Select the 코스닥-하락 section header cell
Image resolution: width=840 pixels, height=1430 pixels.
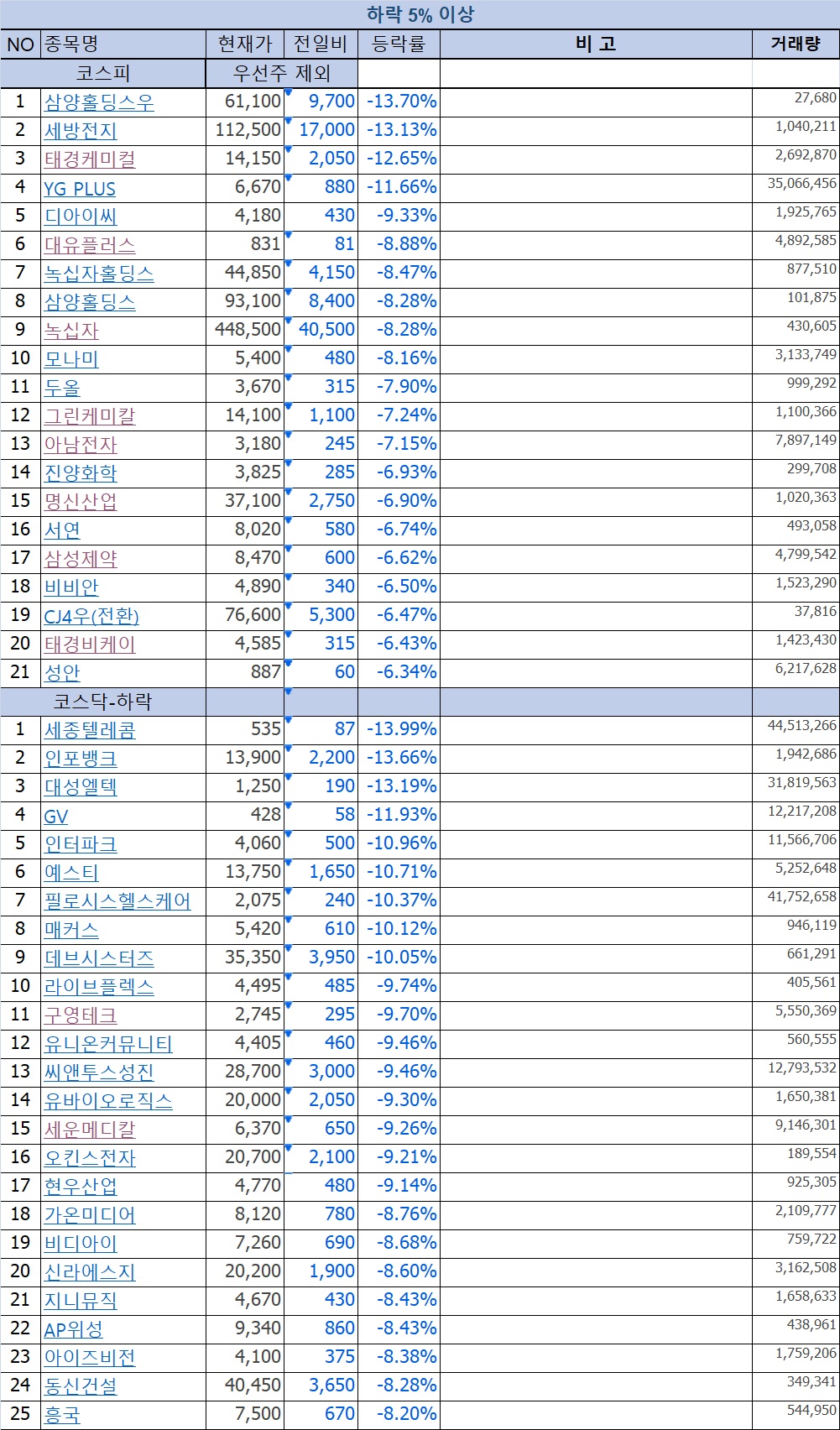[x=103, y=702]
